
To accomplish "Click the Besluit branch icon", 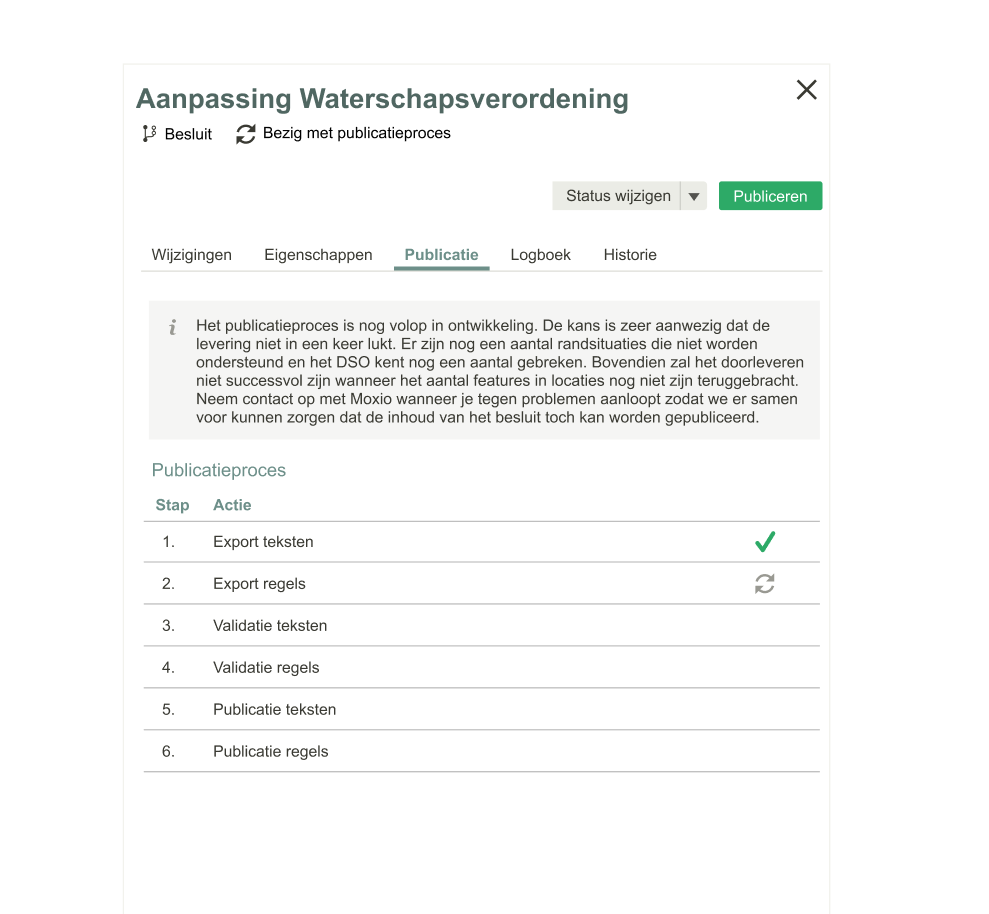I will (x=149, y=132).
